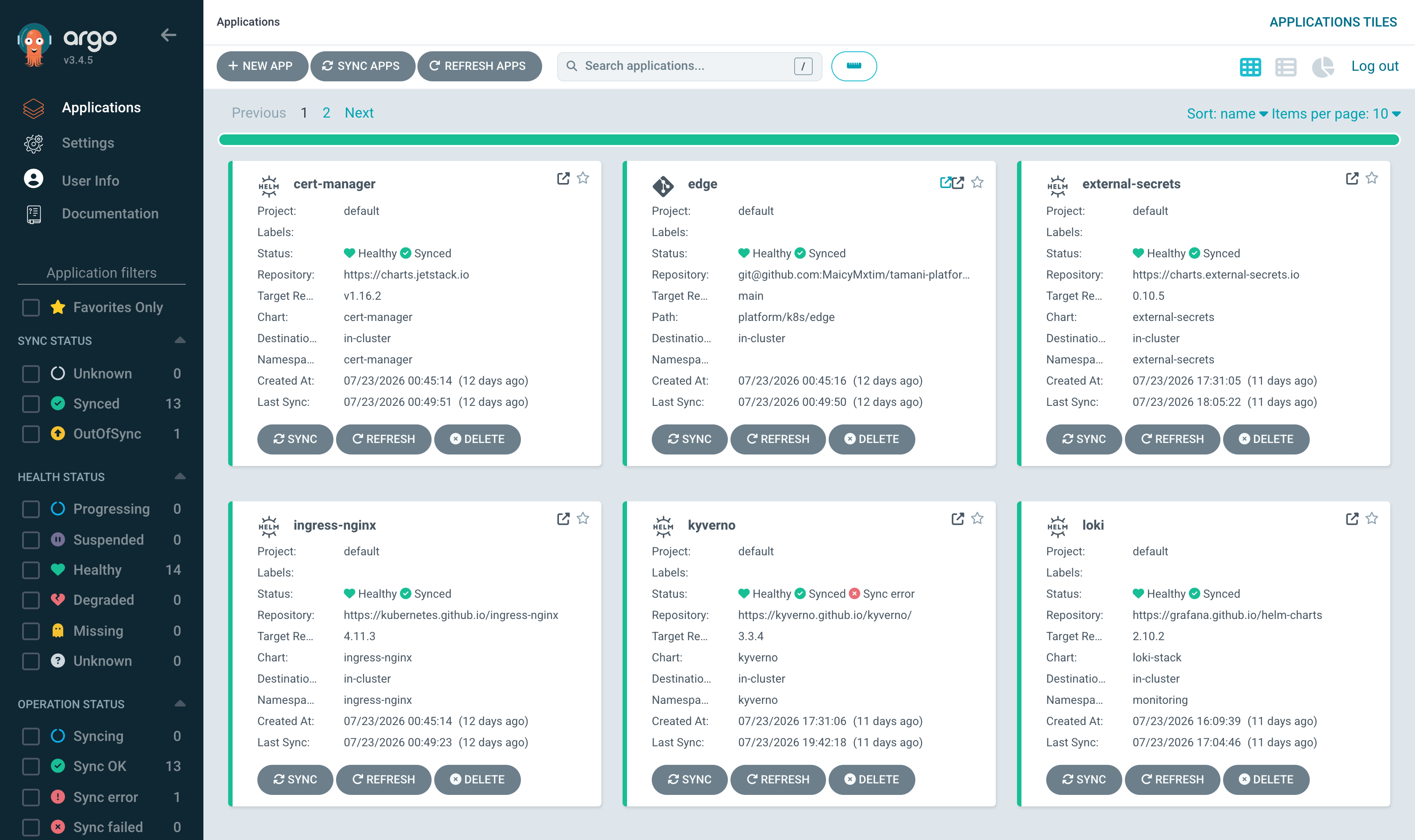Check the Progressing health filter
The height and width of the screenshot is (840, 1415).
31,509
